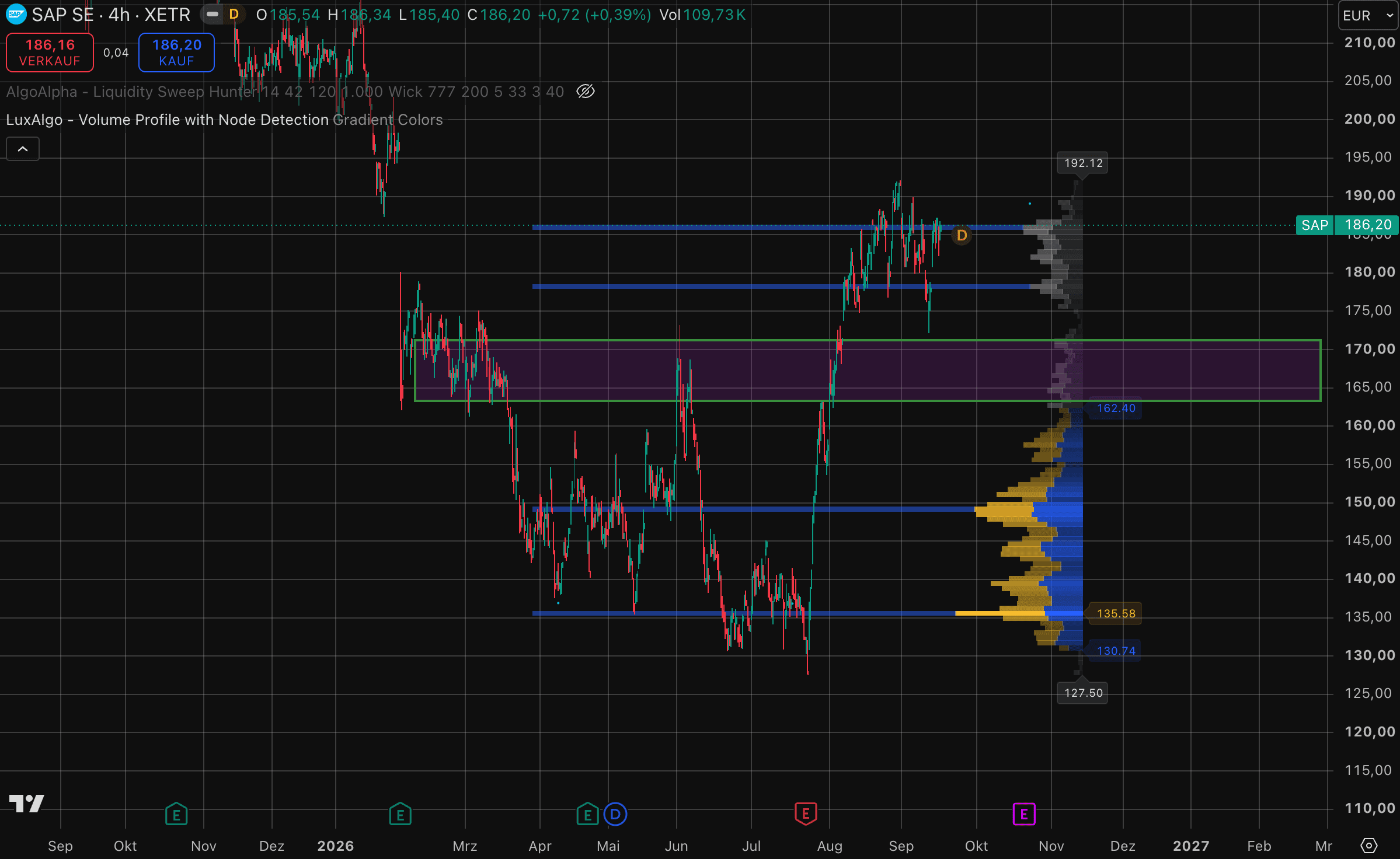The image size is (1400, 859).
Task: Click the 150,00 price axis label
Action: point(1370,502)
